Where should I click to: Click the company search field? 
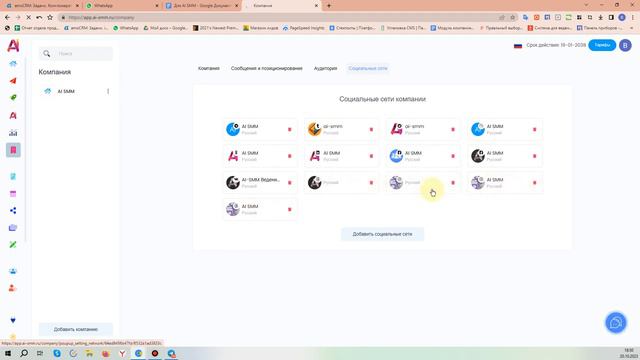click(76, 53)
